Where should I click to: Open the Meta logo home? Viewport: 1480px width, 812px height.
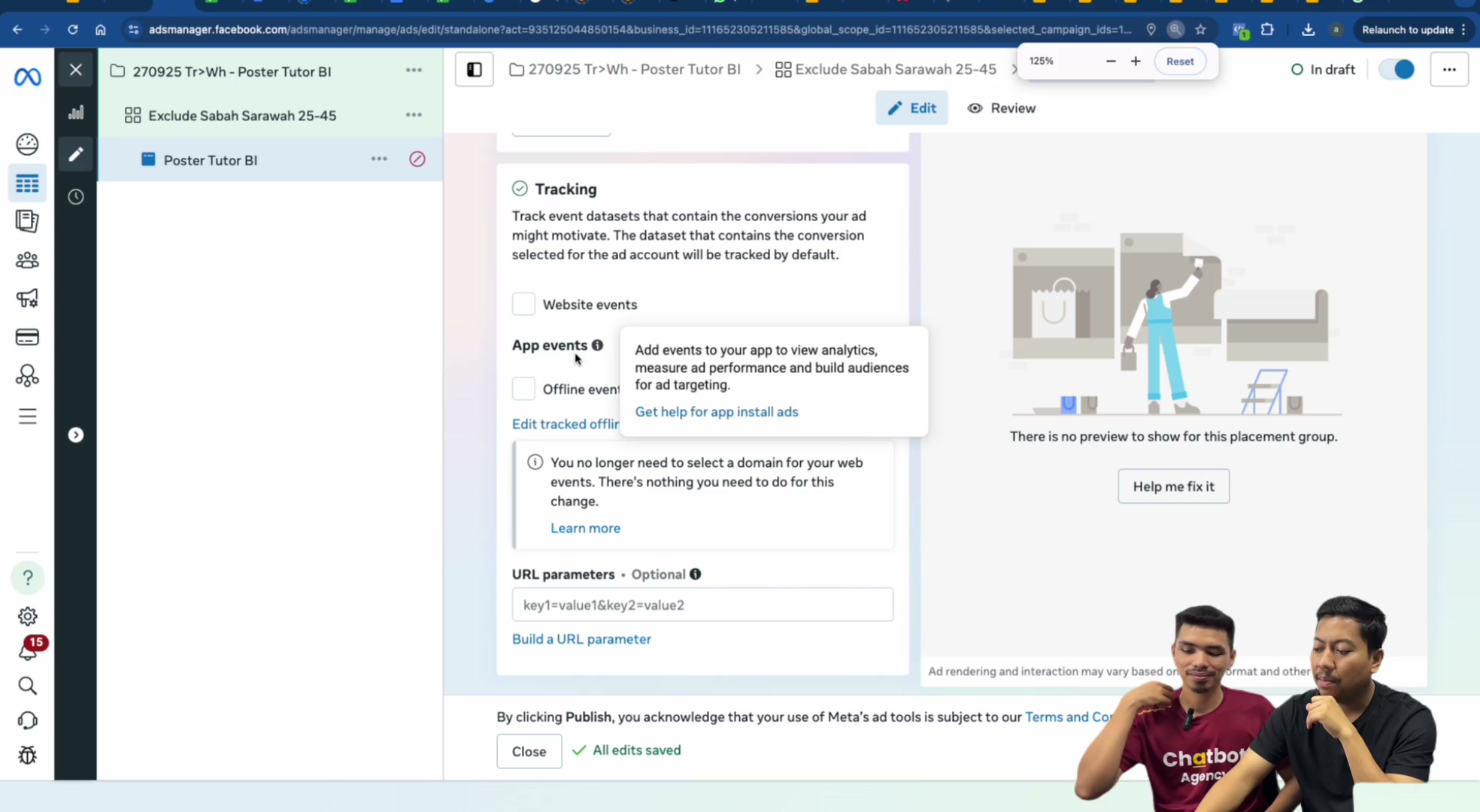(x=28, y=77)
